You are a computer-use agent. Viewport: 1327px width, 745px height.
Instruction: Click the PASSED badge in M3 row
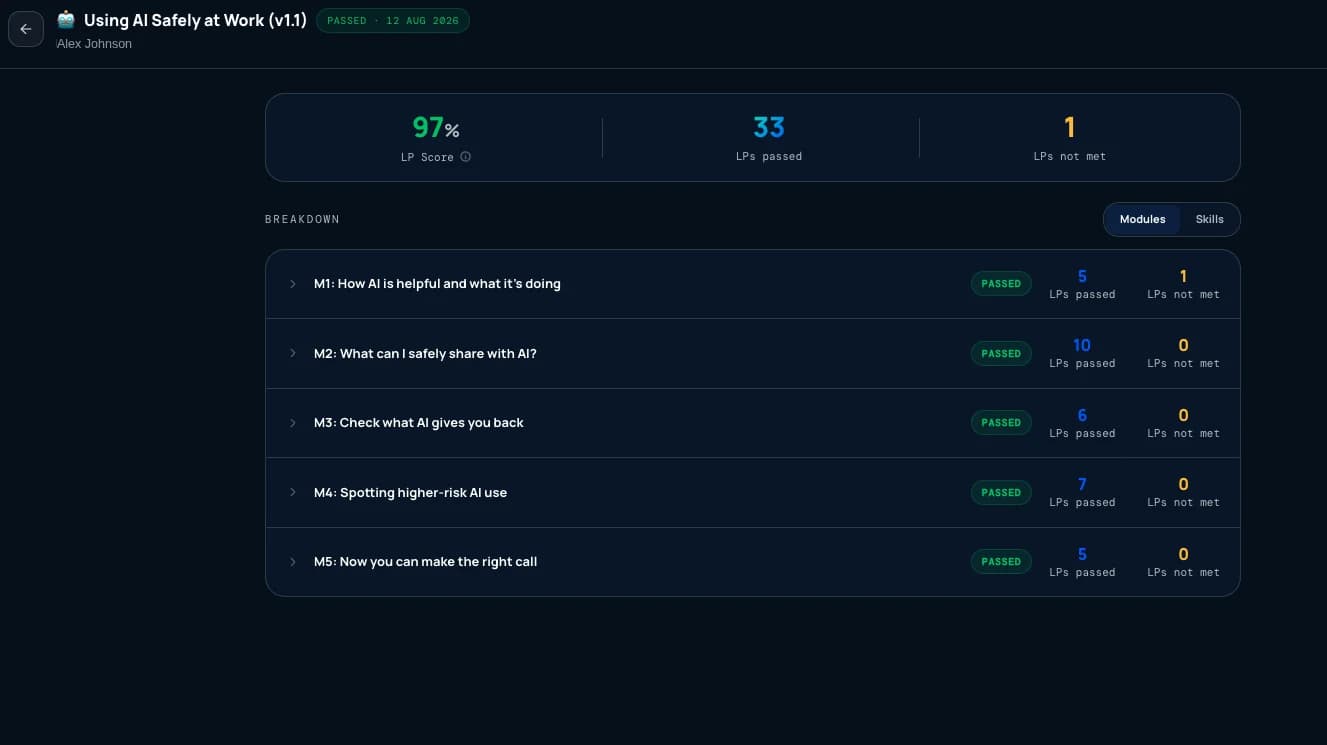click(x=1001, y=423)
